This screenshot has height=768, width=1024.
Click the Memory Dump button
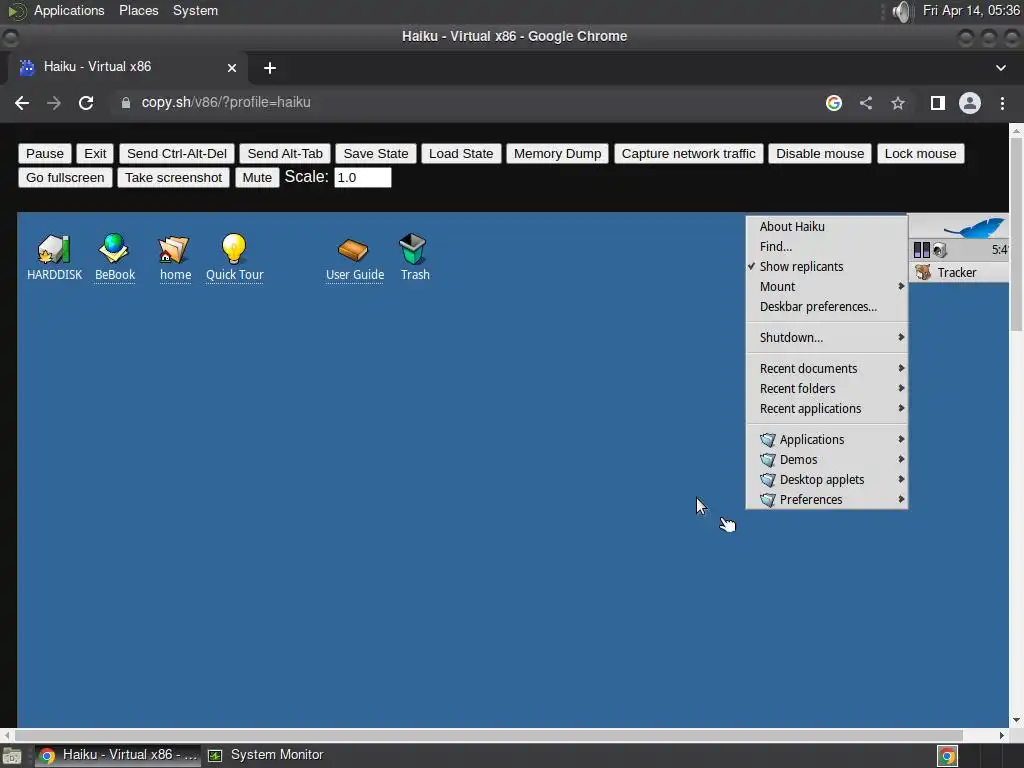point(557,153)
